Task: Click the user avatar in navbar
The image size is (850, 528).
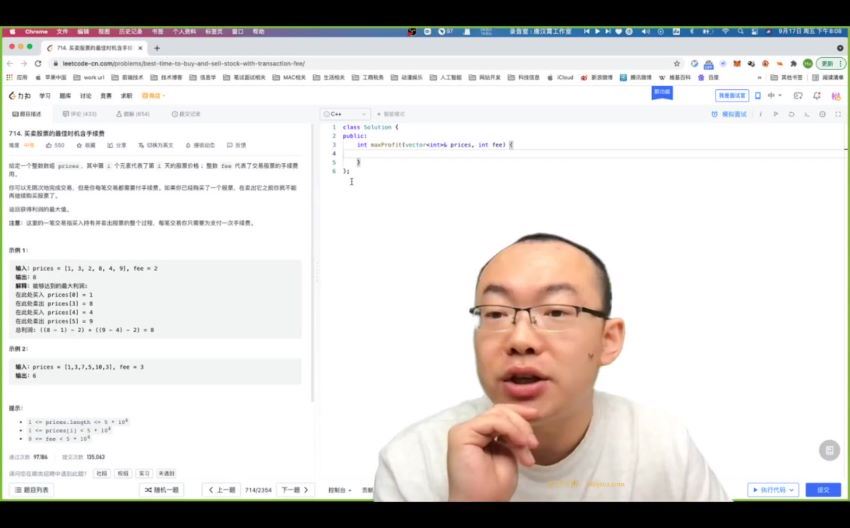Action: point(836,96)
